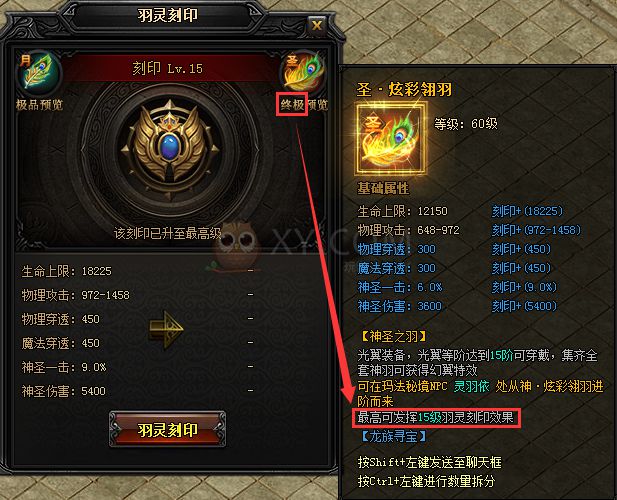Close the 羽灵刻印 window
Screen dimensions: 617x500
coord(317,26)
